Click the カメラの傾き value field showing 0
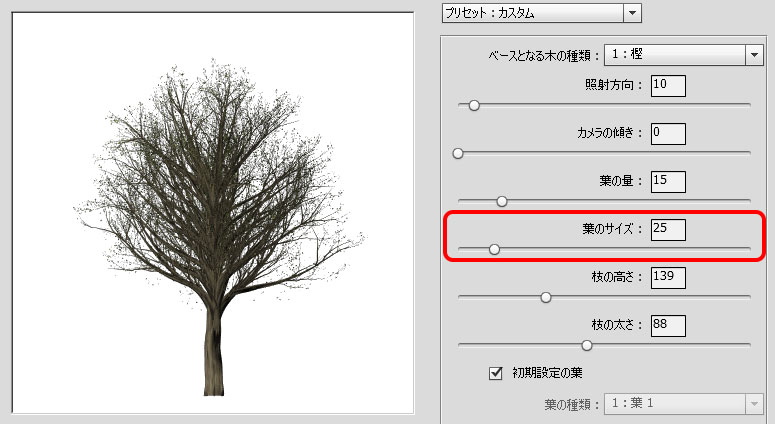775x424 pixels. [668, 133]
